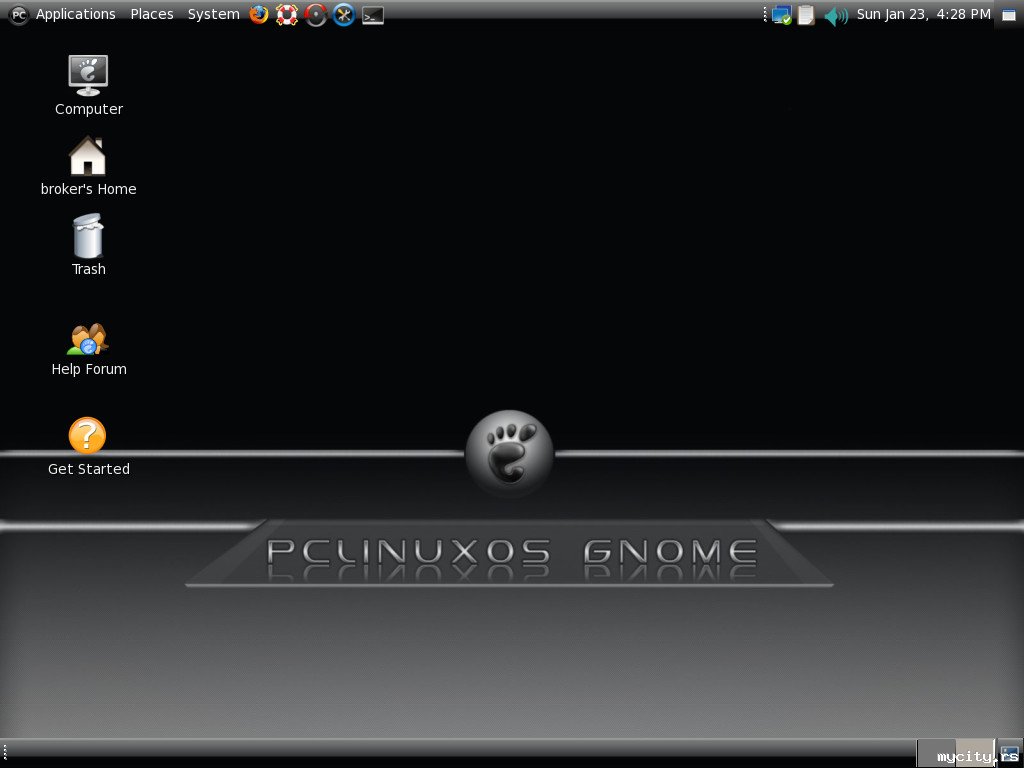Open the Places menu
Screen dimensions: 1024x768
point(152,14)
